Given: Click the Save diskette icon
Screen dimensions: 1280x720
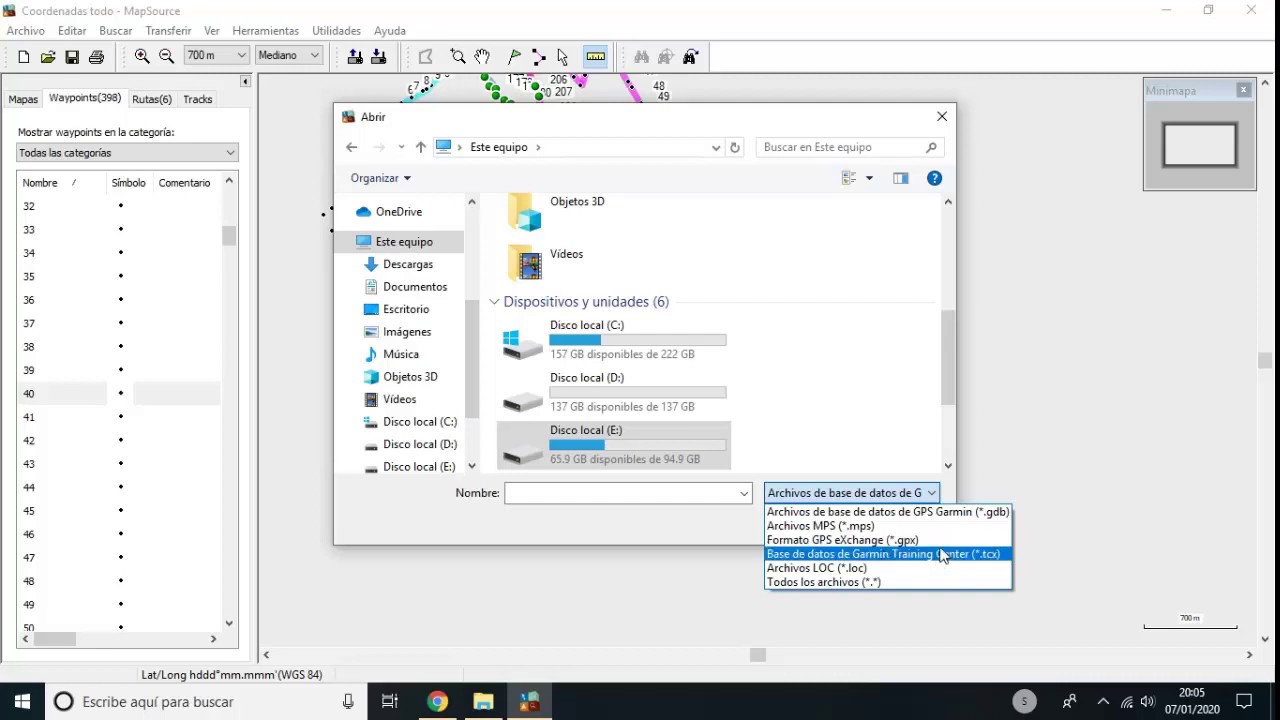Looking at the screenshot, I should (72, 57).
